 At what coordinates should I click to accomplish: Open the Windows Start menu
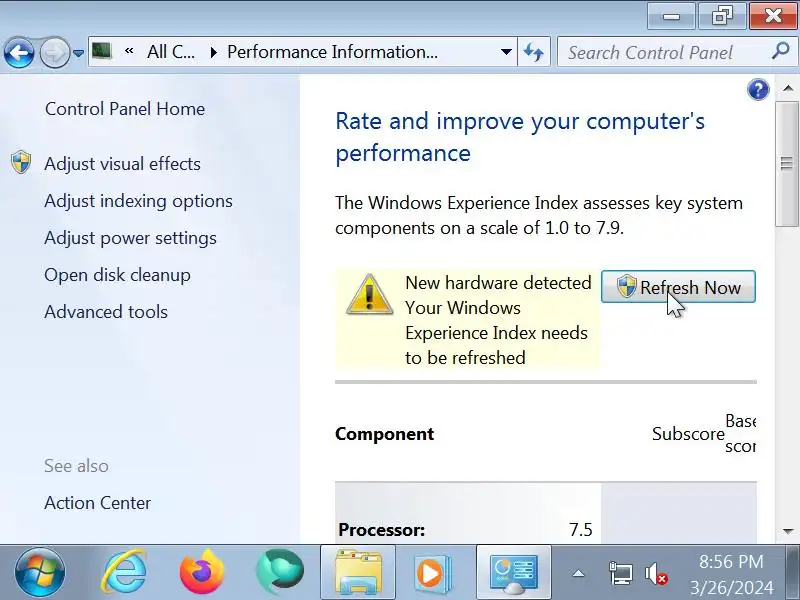click(x=40, y=572)
